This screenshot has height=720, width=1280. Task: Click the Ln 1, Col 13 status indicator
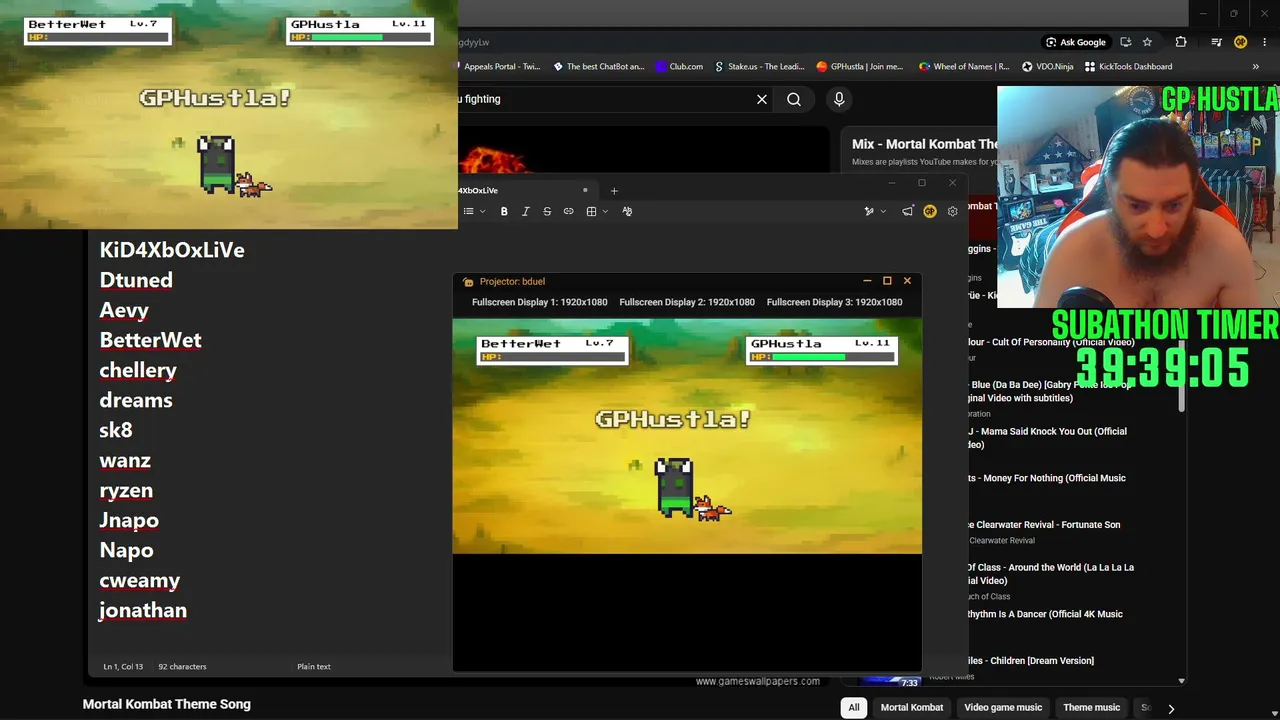(123, 666)
